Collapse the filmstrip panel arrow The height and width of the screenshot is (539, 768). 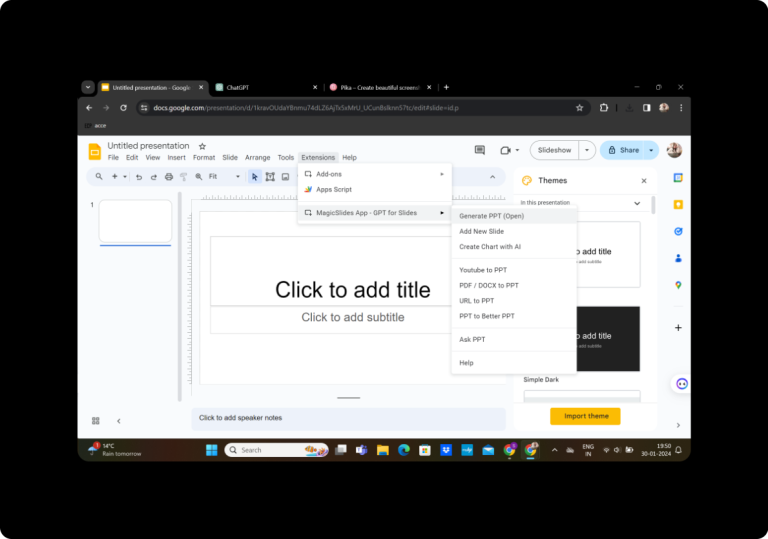coord(119,421)
